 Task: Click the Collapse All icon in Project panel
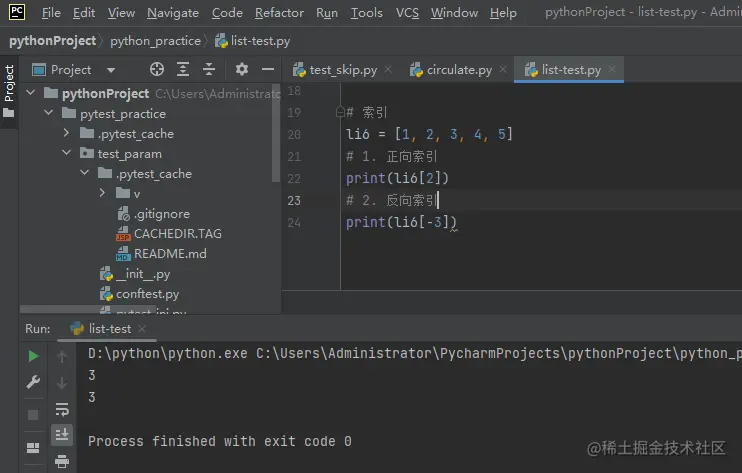209,70
